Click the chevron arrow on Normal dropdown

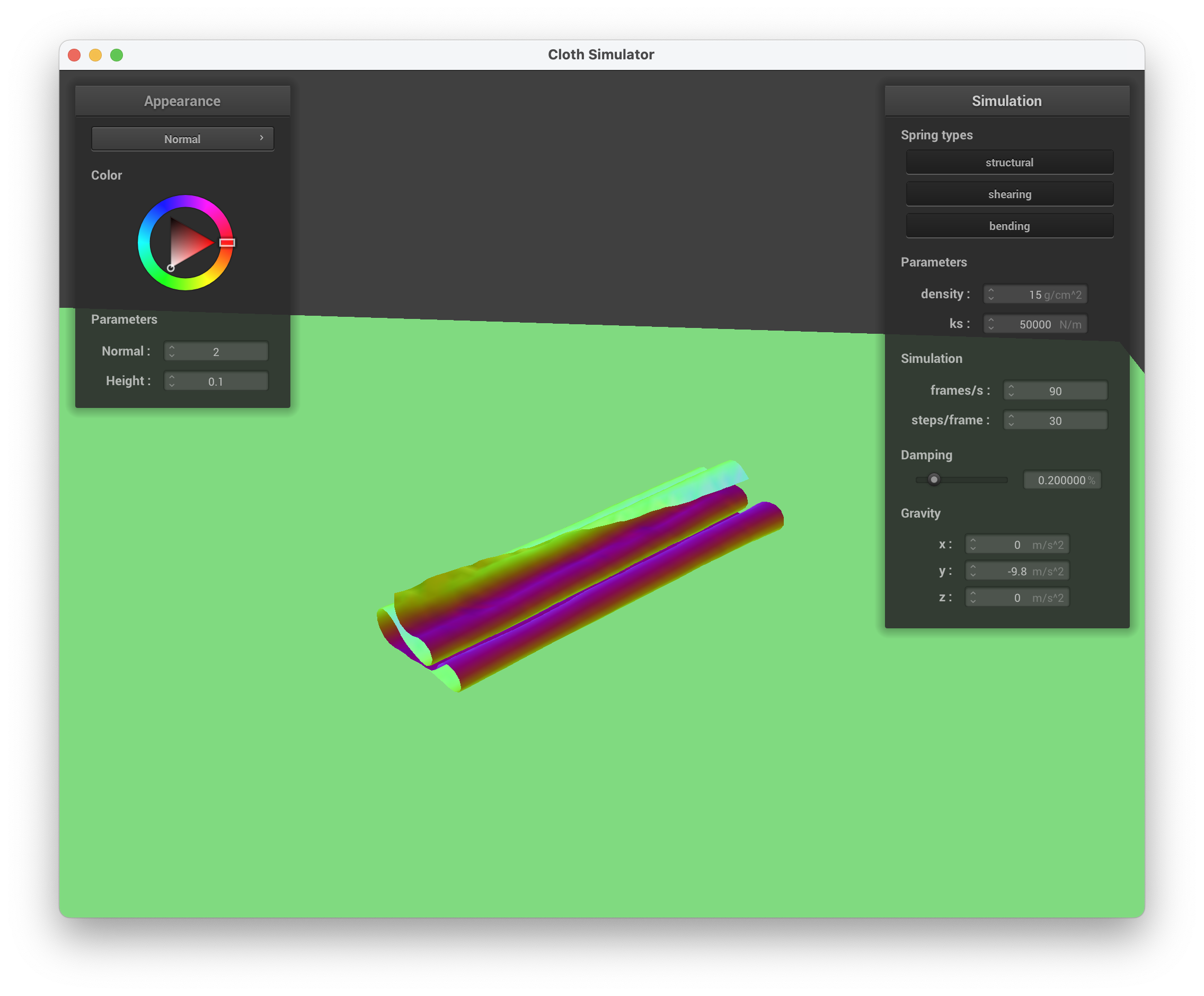click(261, 138)
